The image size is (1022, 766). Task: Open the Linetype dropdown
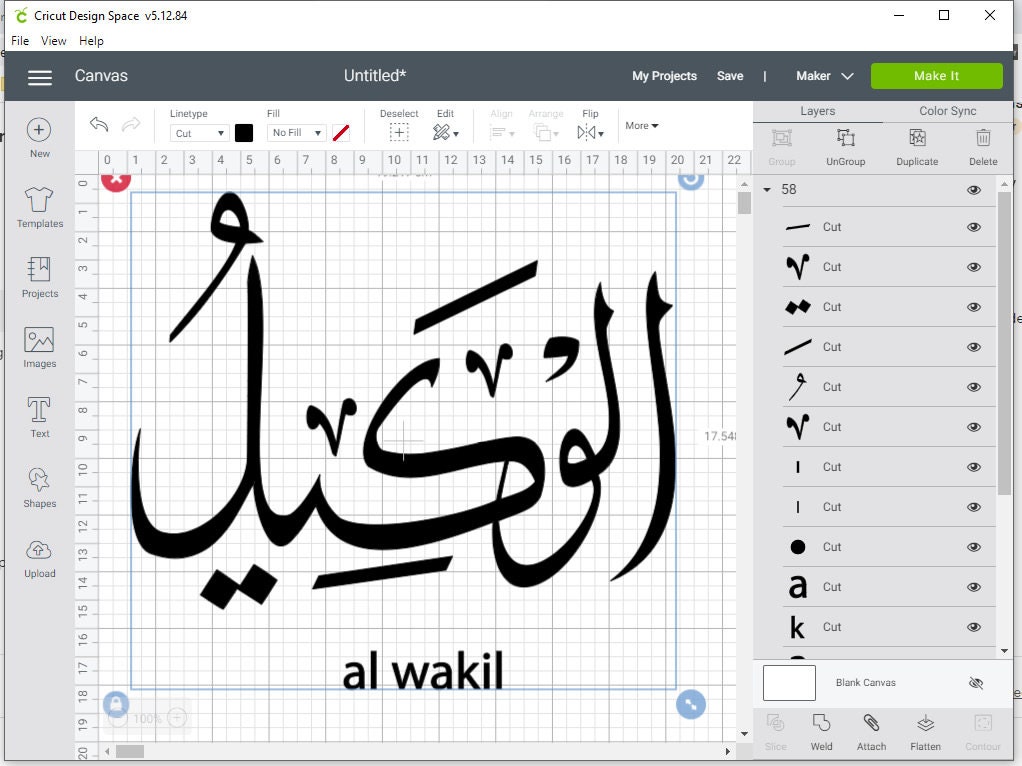click(x=198, y=132)
